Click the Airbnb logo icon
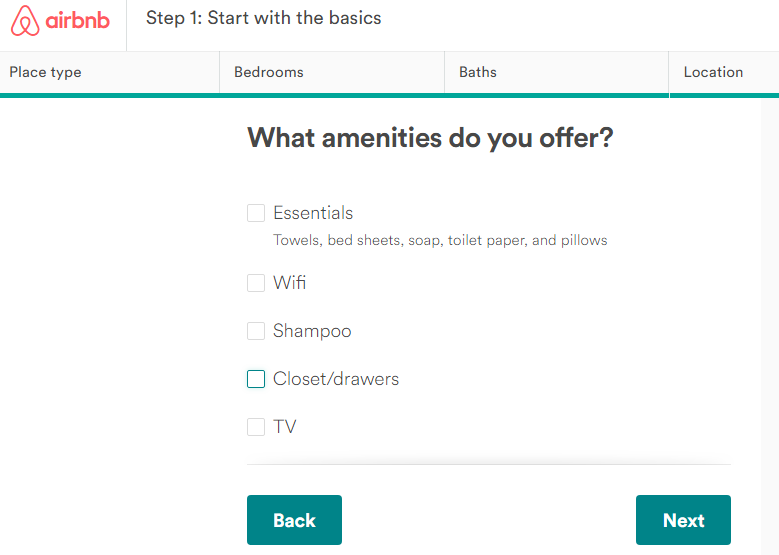The image size is (779, 555). [26, 20]
